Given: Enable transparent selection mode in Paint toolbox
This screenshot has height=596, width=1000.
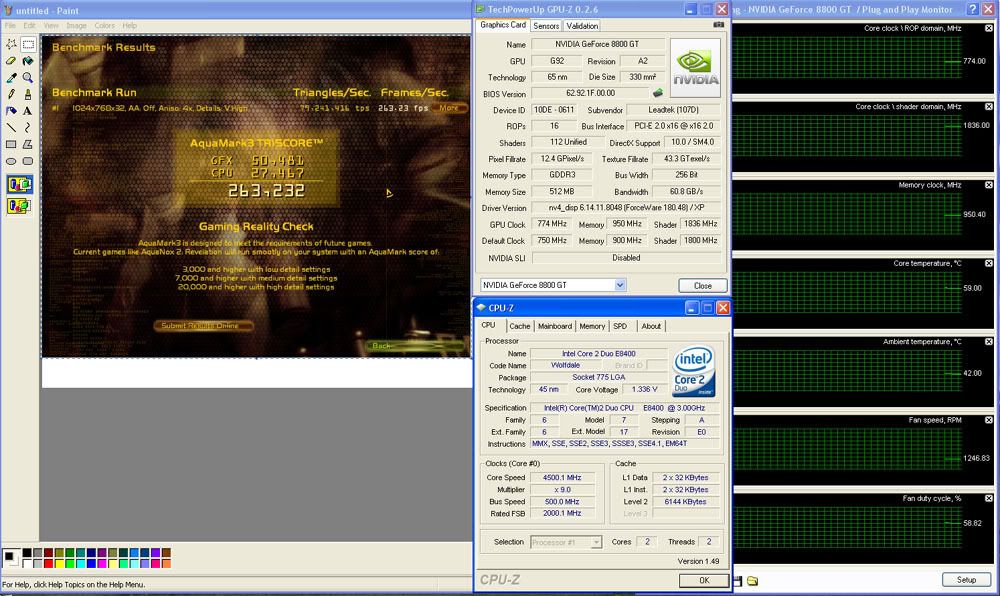Looking at the screenshot, I should coord(20,205).
